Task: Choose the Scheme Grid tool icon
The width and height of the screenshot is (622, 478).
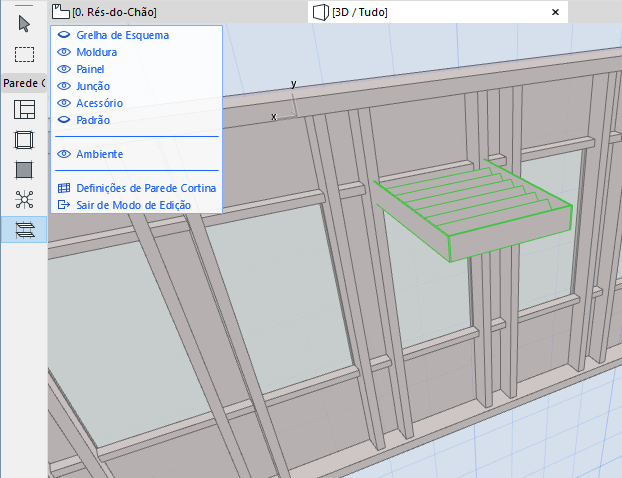Action: 24,110
